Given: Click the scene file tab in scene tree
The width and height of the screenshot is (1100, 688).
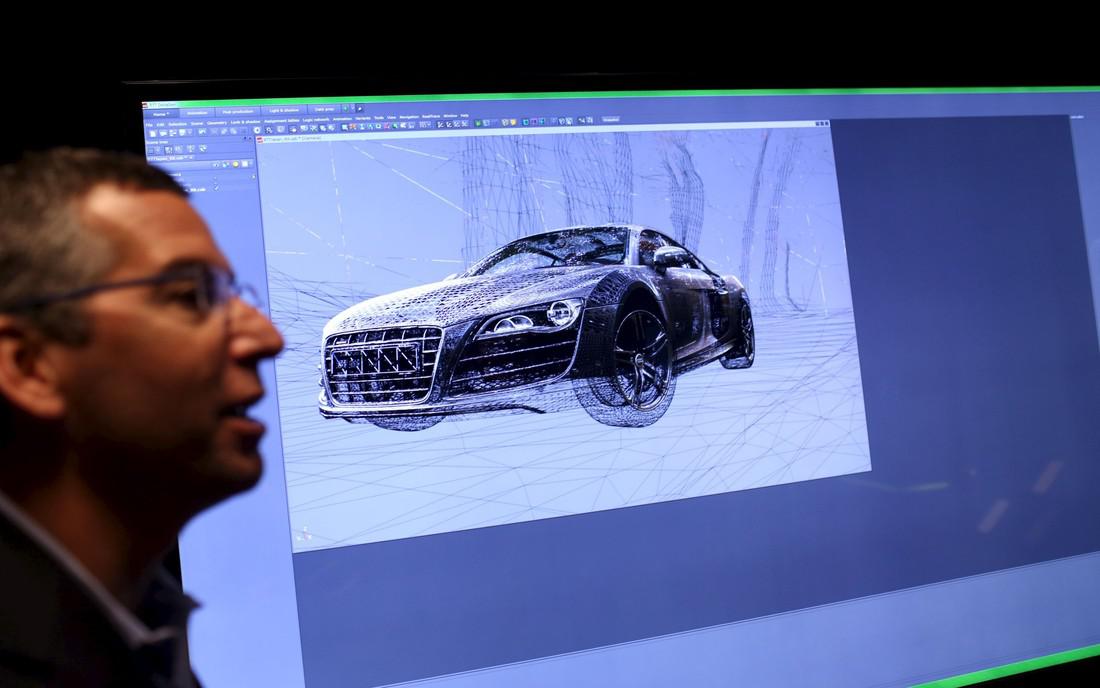Looking at the screenshot, I should coord(171,158).
